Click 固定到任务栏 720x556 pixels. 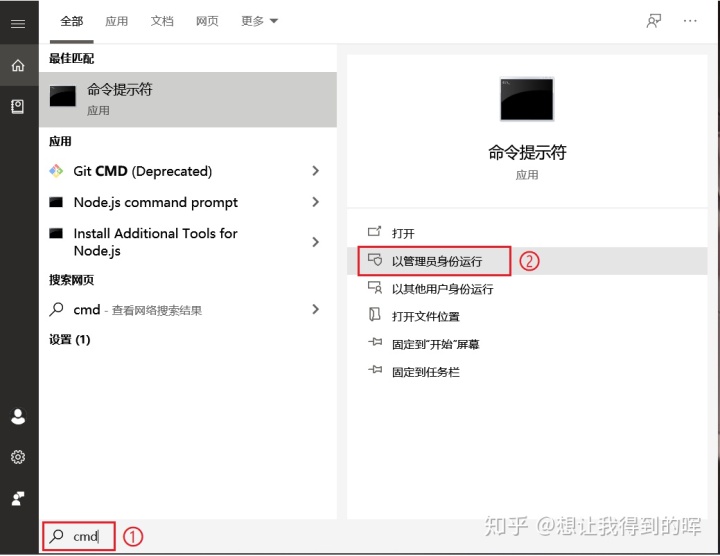point(425,371)
